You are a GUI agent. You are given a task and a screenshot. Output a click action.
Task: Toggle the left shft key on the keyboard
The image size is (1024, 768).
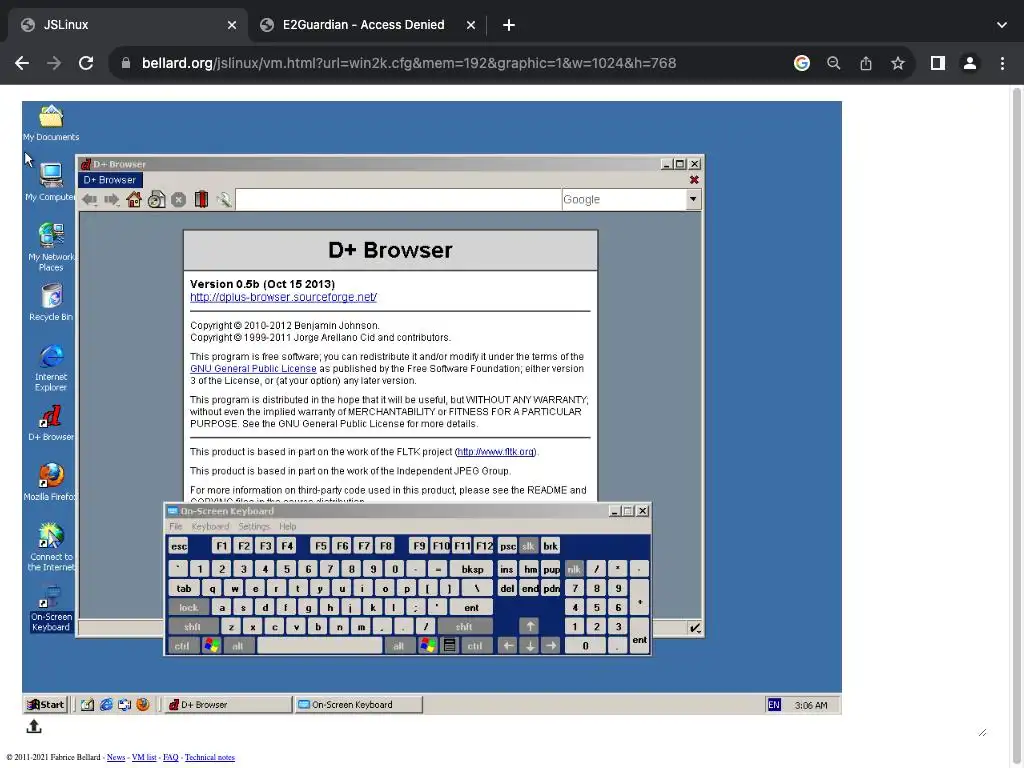pos(193,627)
